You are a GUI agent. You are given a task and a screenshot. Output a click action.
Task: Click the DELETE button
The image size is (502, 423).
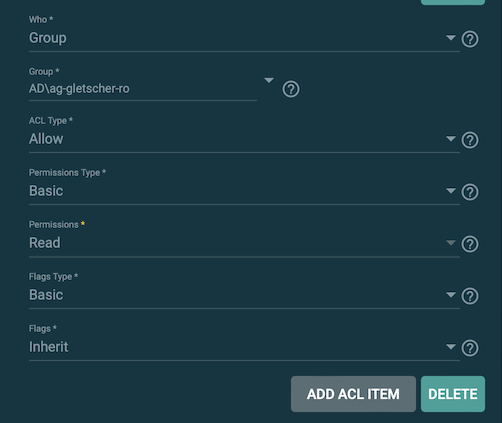pos(453,394)
